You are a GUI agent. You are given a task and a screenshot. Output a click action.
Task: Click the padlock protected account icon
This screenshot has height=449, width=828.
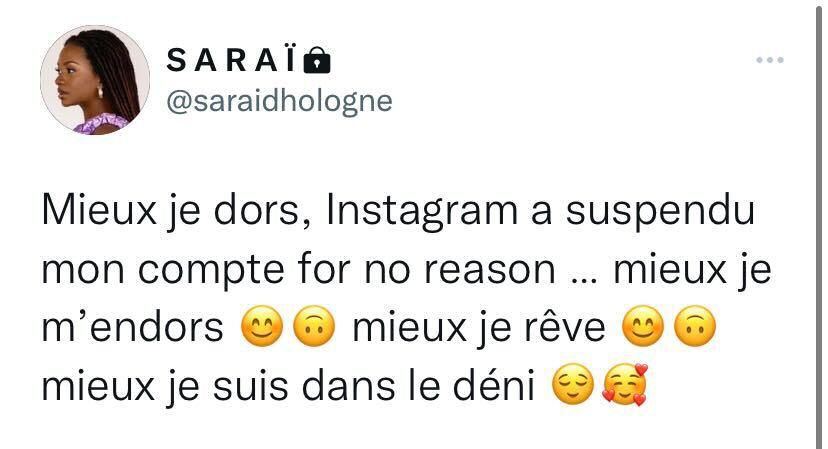point(317,60)
